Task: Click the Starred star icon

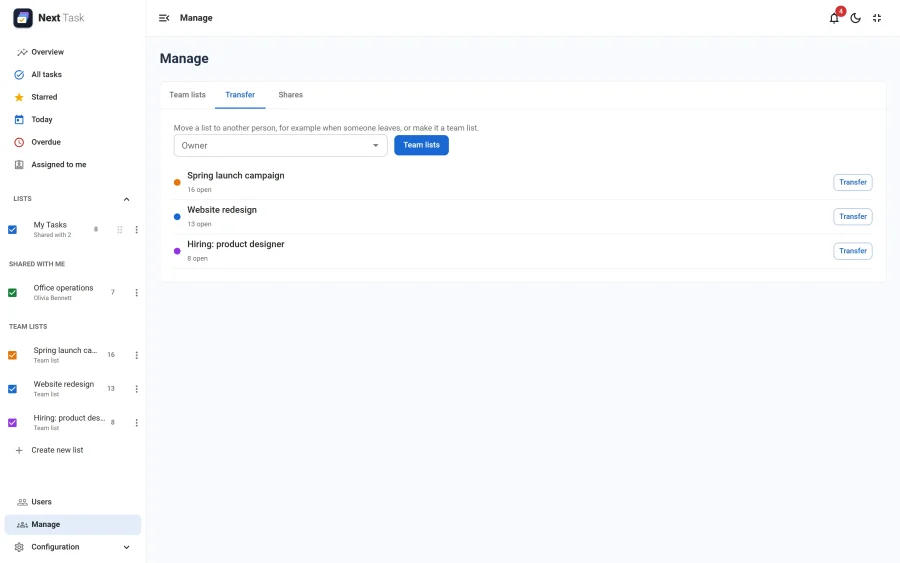Action: pyautogui.click(x=19, y=97)
